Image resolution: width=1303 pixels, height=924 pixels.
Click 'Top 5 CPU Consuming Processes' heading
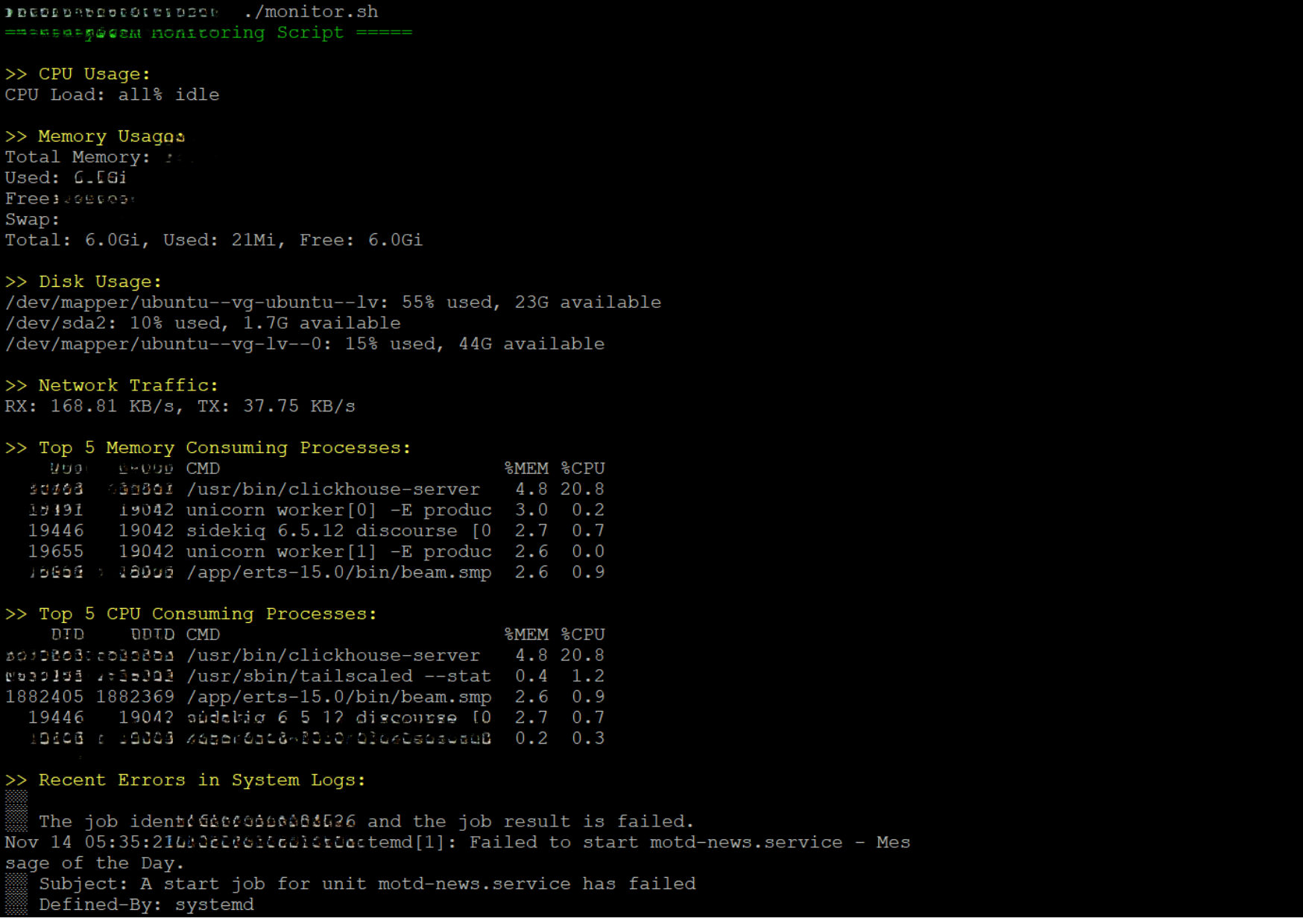tap(191, 614)
